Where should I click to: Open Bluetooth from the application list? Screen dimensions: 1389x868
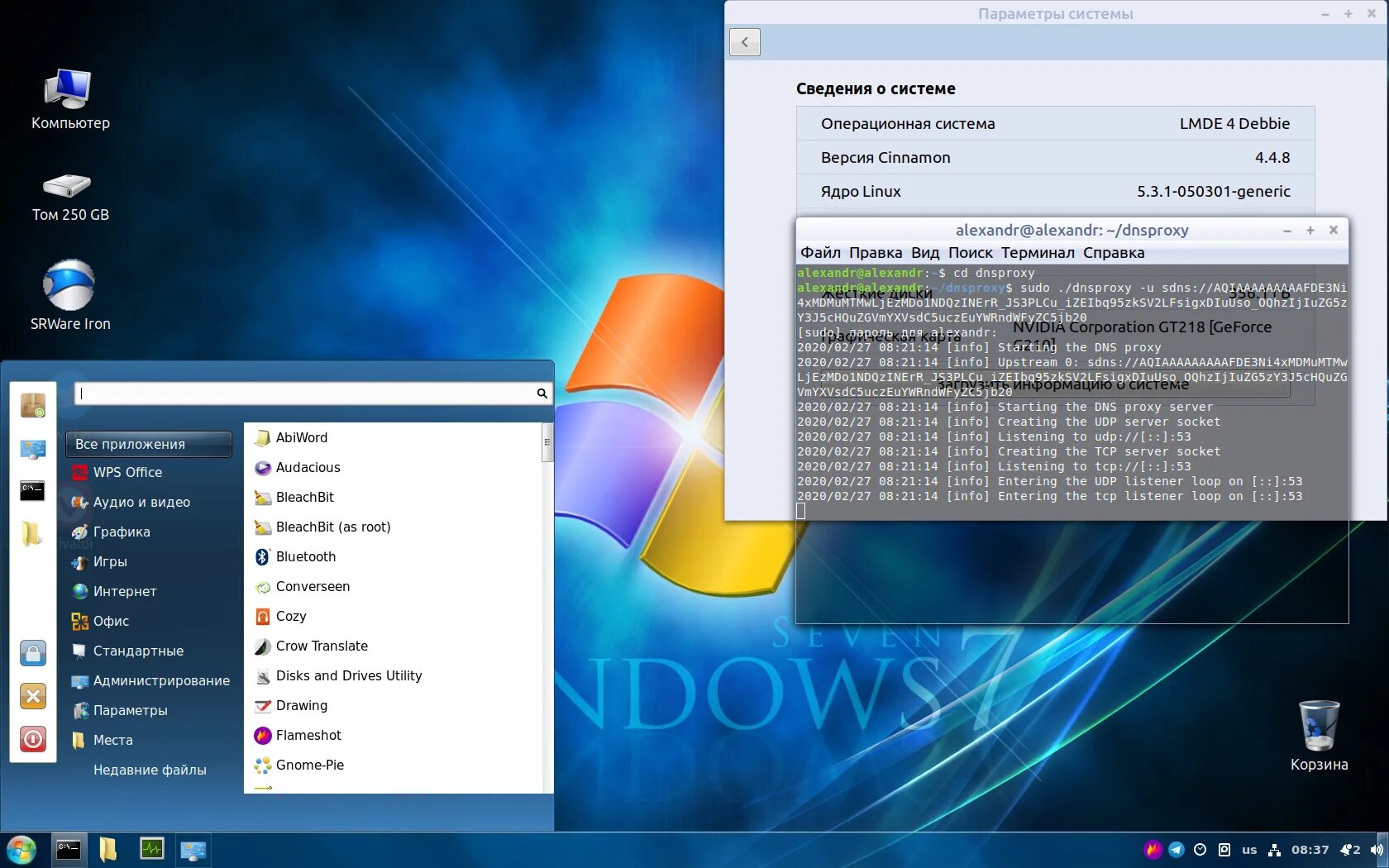(394, 556)
